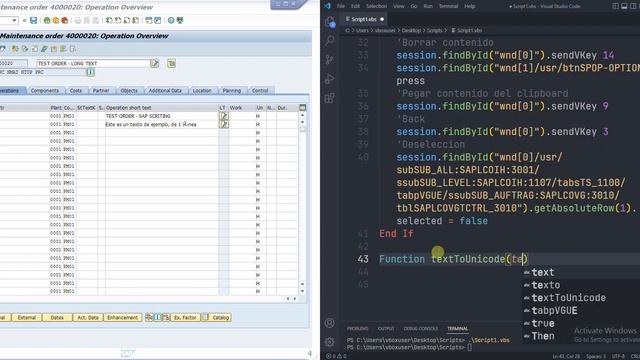Open the SAP Help icon
Viewport: 640px width, 360px height.
(x=171, y=20)
